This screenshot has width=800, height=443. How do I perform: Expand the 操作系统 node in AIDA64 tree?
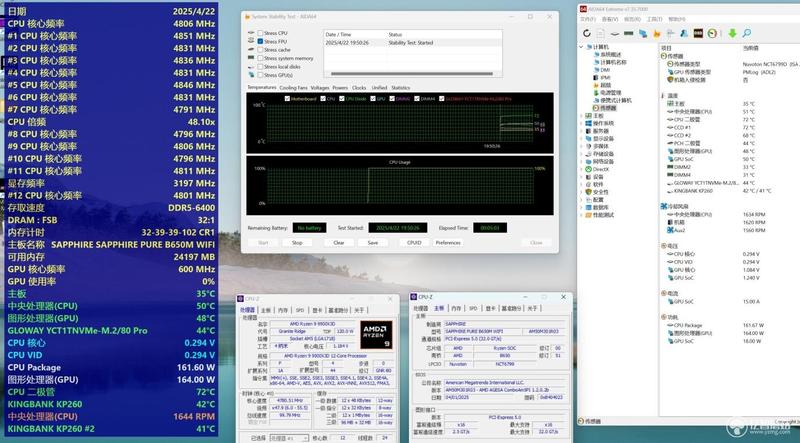coord(581,124)
